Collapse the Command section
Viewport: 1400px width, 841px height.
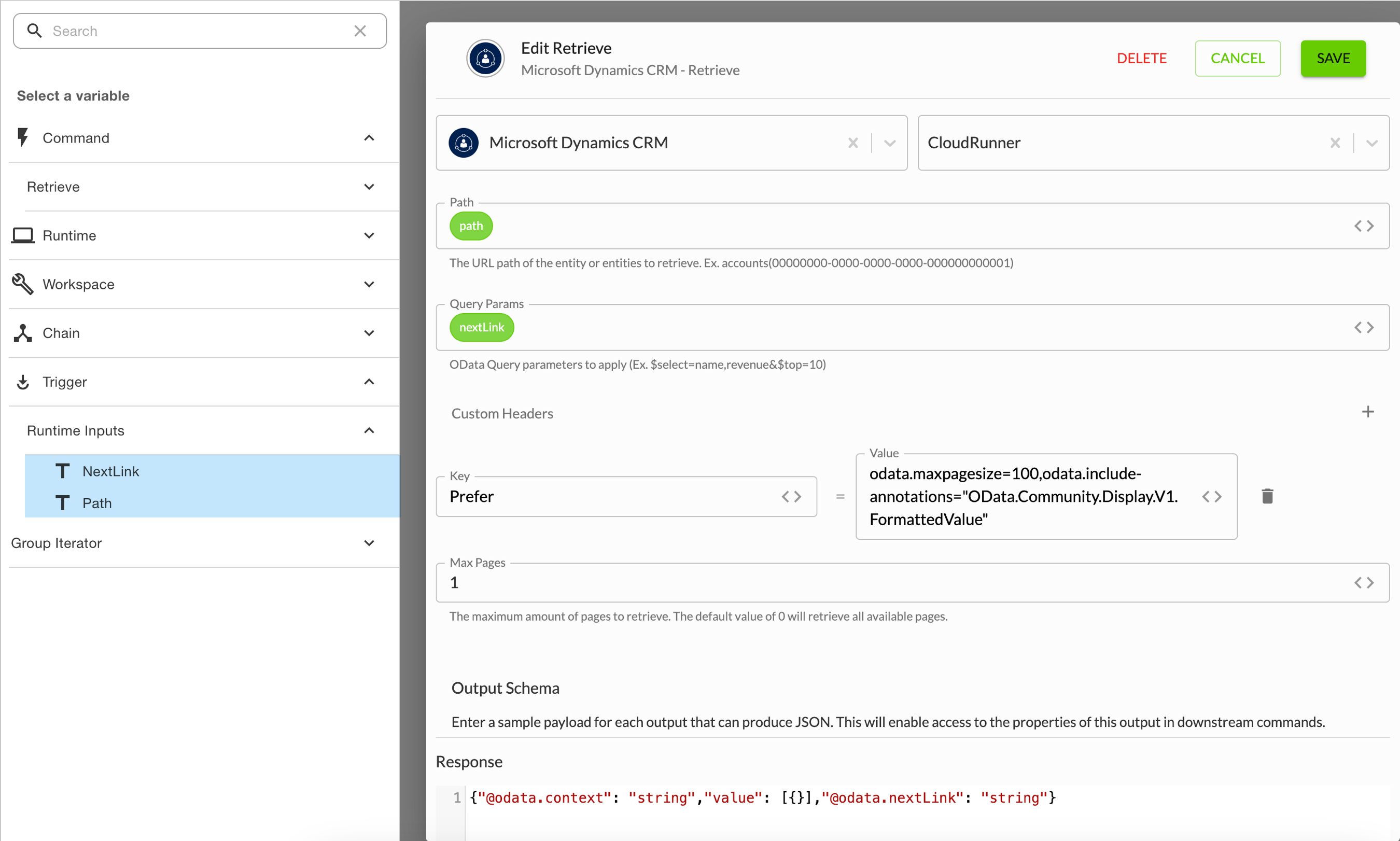369,138
